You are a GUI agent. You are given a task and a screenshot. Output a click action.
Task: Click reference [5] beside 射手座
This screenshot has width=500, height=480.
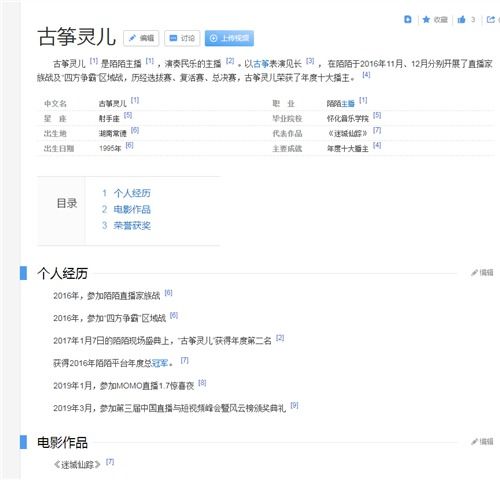point(128,115)
